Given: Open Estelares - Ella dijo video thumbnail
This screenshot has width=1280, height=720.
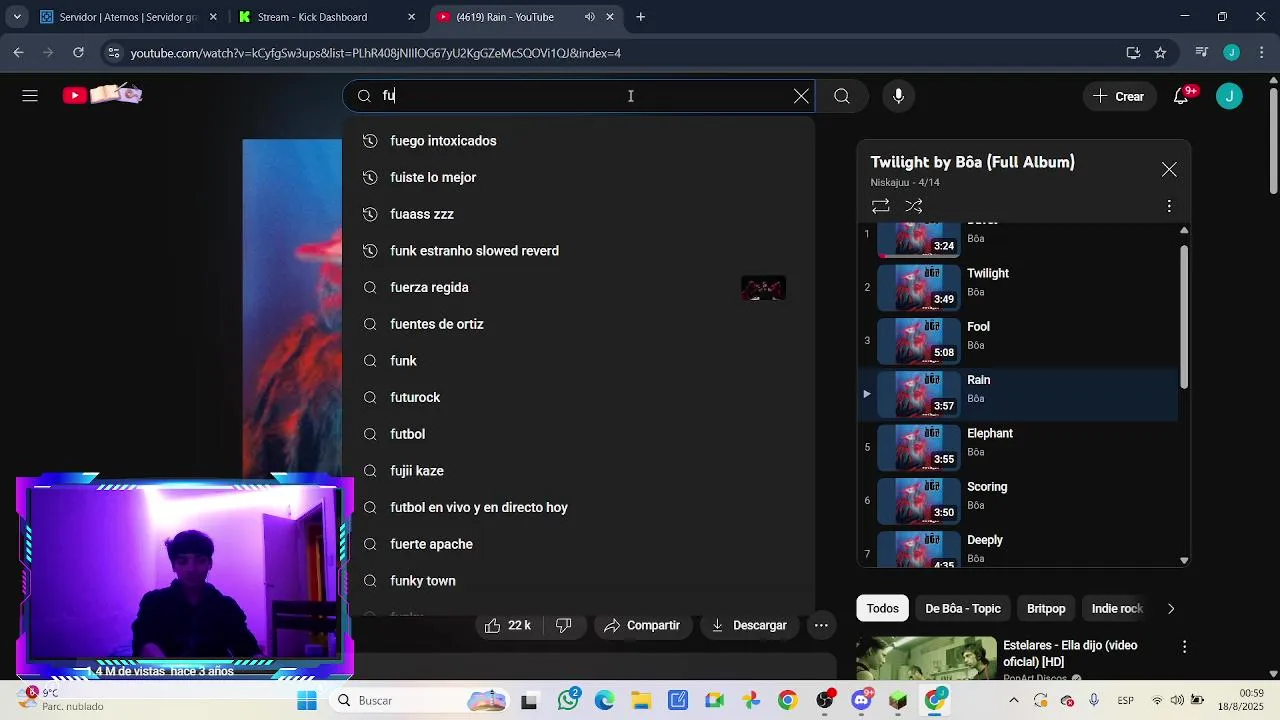Looking at the screenshot, I should tap(926, 659).
